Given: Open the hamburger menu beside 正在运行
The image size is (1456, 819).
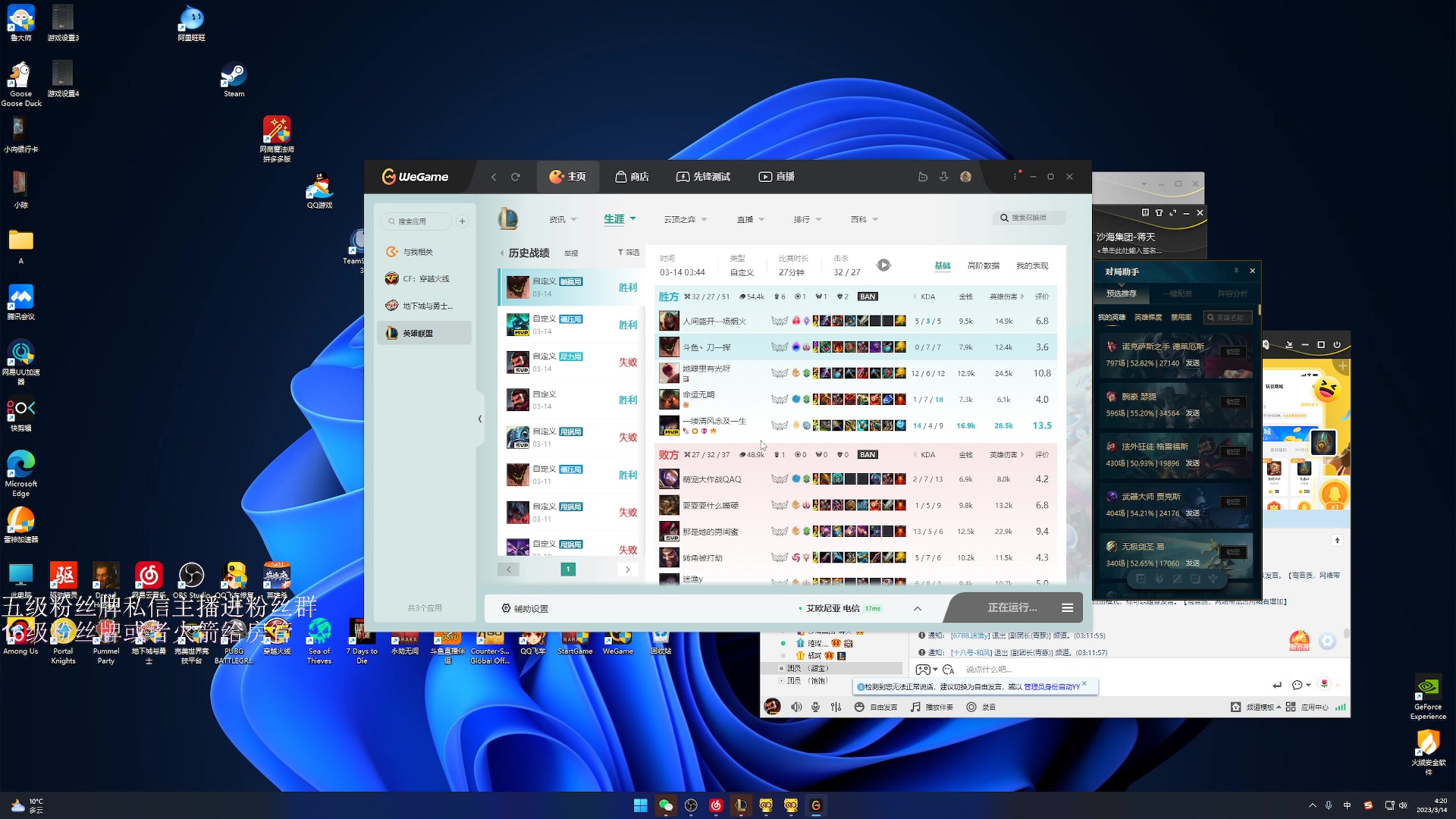Looking at the screenshot, I should (1067, 607).
